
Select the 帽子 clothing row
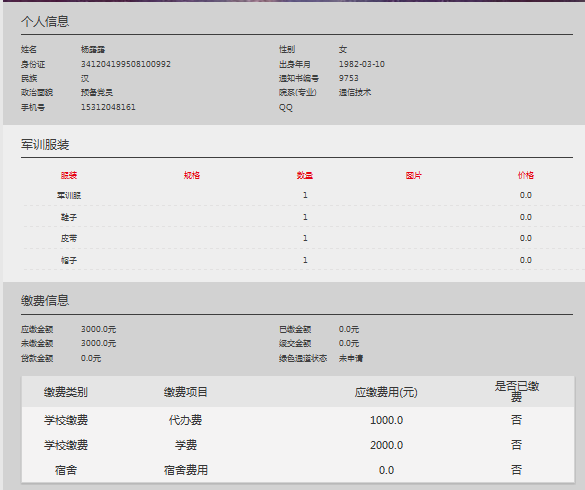pos(303,260)
